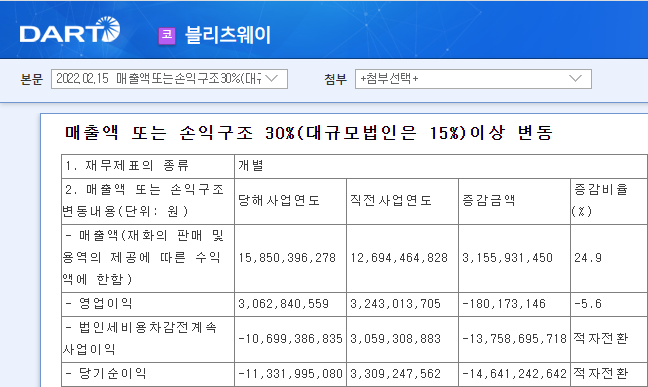The height and width of the screenshot is (387, 648).
Task: Select revenue change ratio 24.9
Action: point(588,258)
